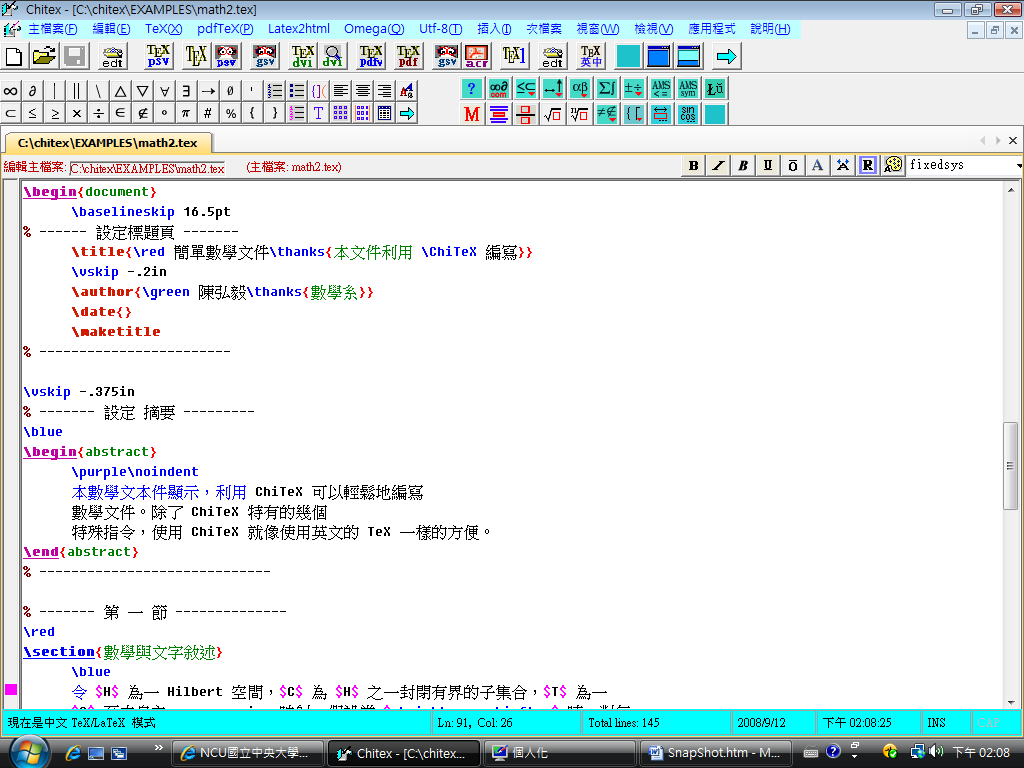Insert the for-all symbol
The width and height of the screenshot is (1024, 768).
[x=165, y=91]
